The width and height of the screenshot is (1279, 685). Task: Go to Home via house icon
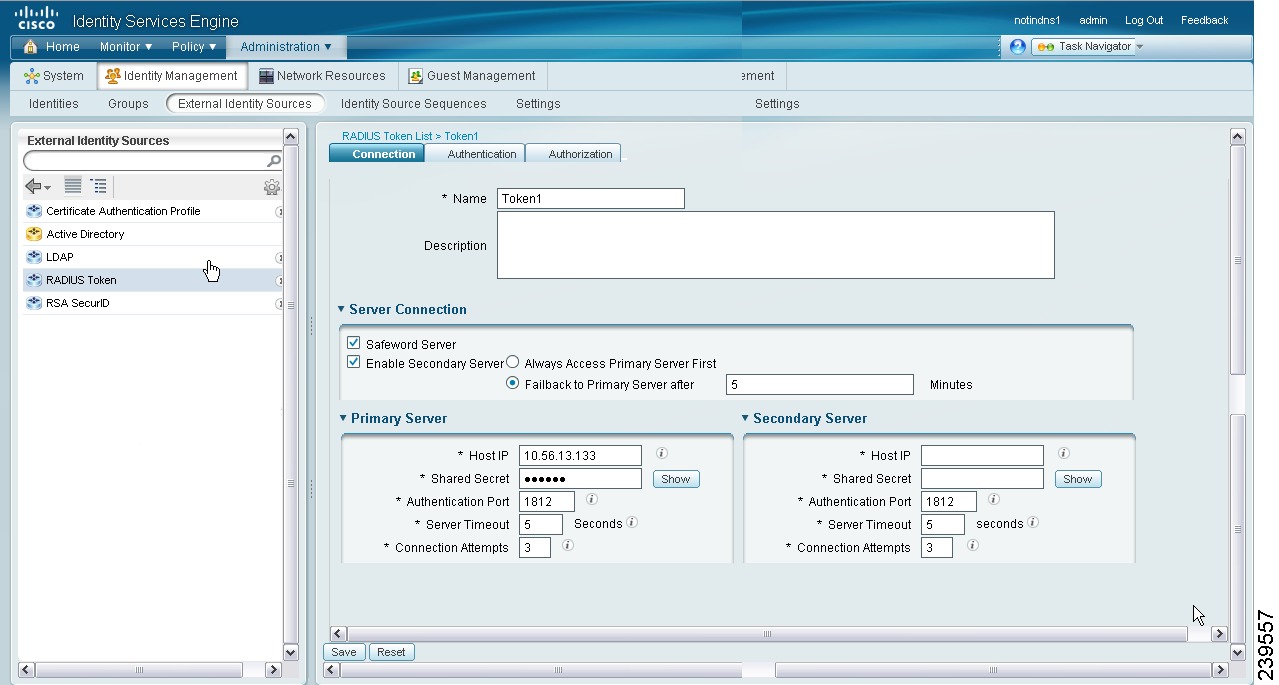30,47
